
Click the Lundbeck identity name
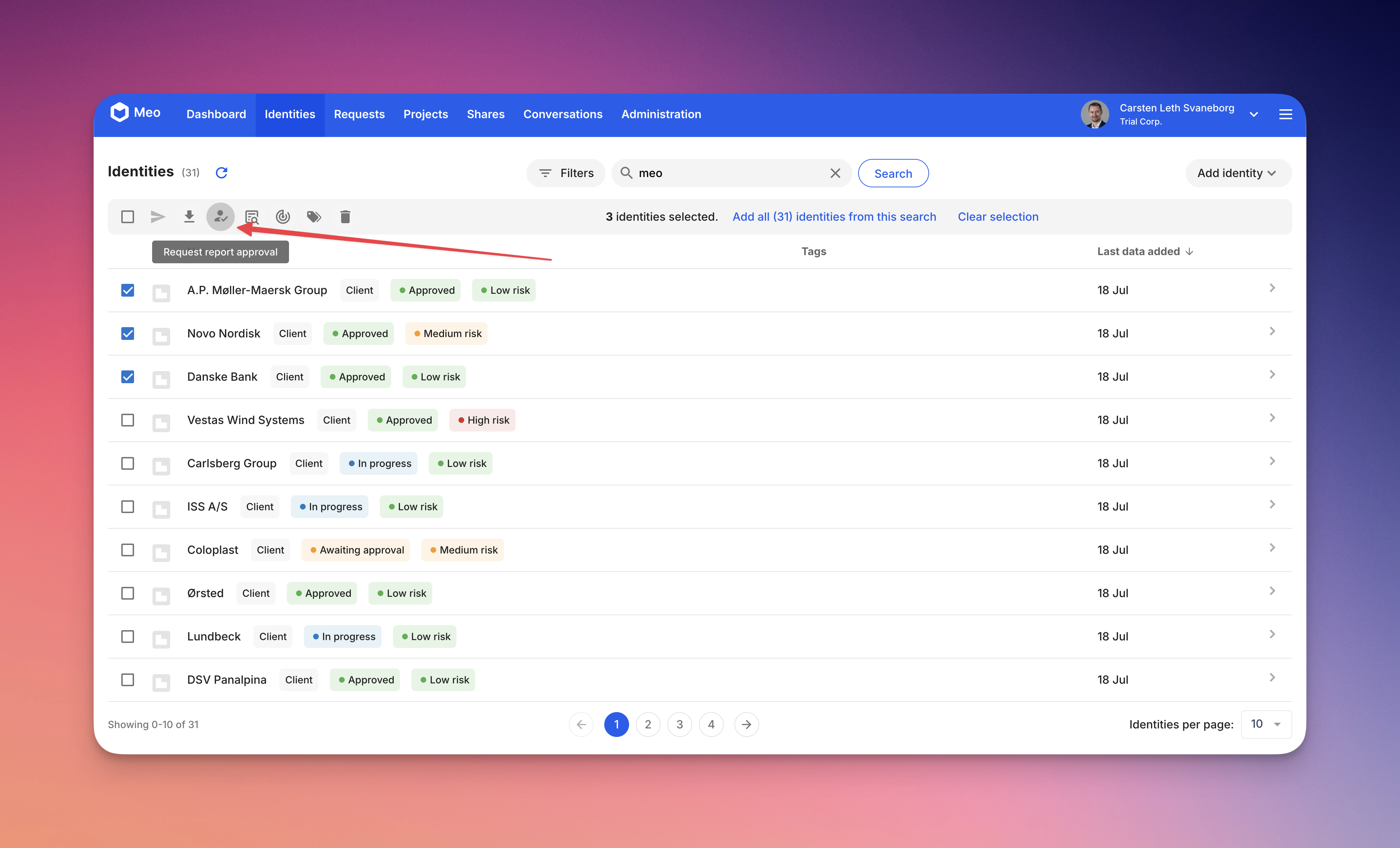pyautogui.click(x=213, y=637)
